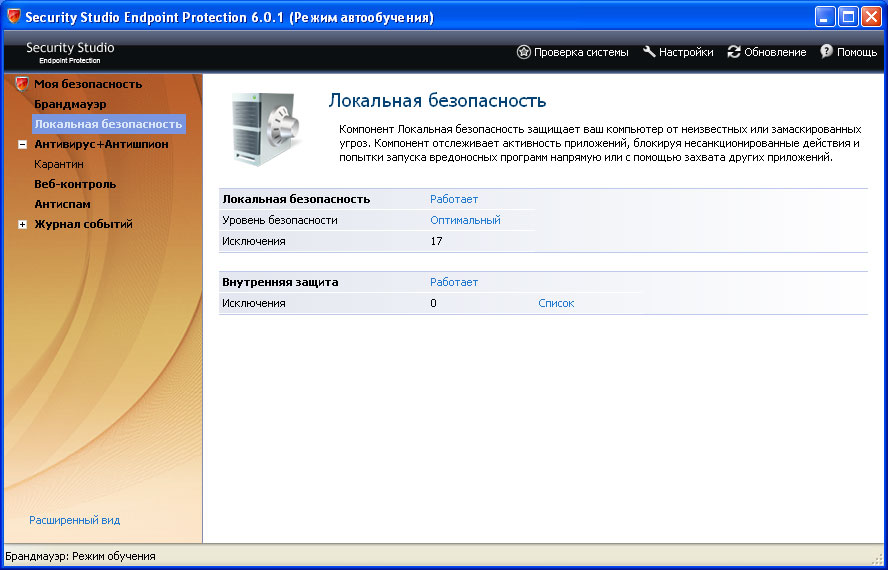Minimize the Security Studio window
This screenshot has width=888, height=570.
coord(825,17)
